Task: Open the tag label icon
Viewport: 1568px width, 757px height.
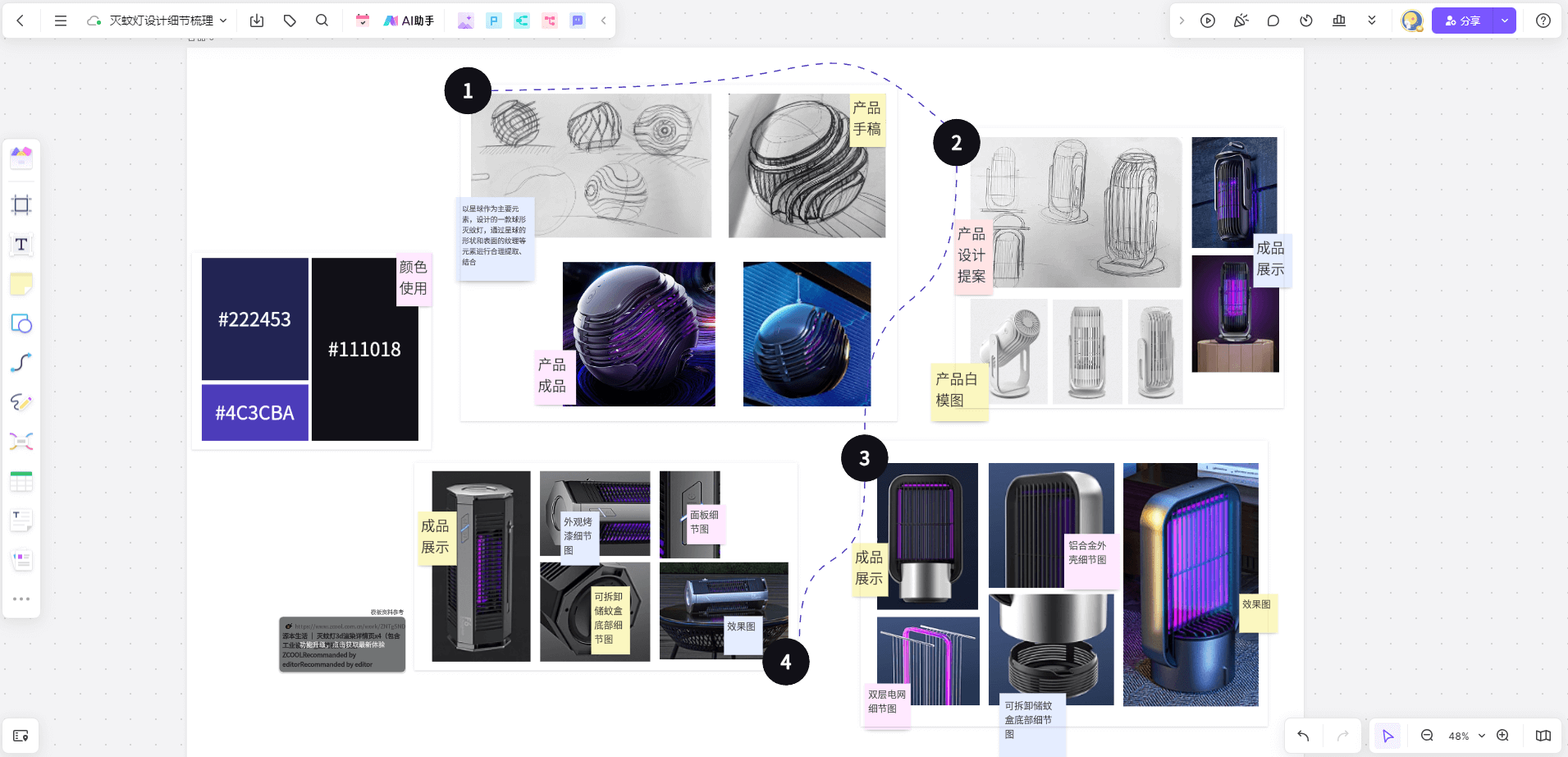Action: 290,21
